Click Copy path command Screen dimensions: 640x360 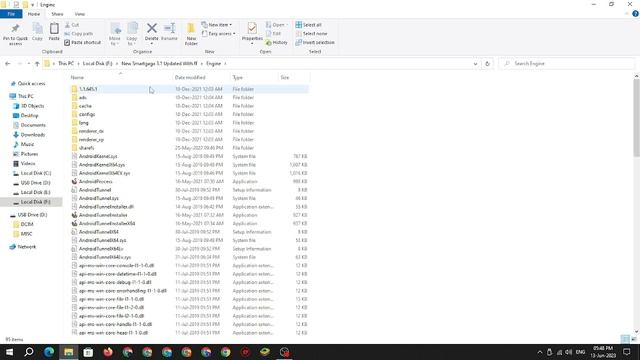[79, 33]
